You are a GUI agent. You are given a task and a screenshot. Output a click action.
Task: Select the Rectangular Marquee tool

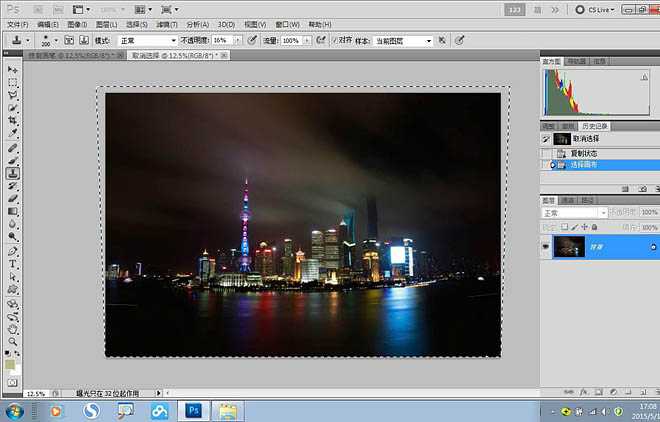[x=13, y=82]
